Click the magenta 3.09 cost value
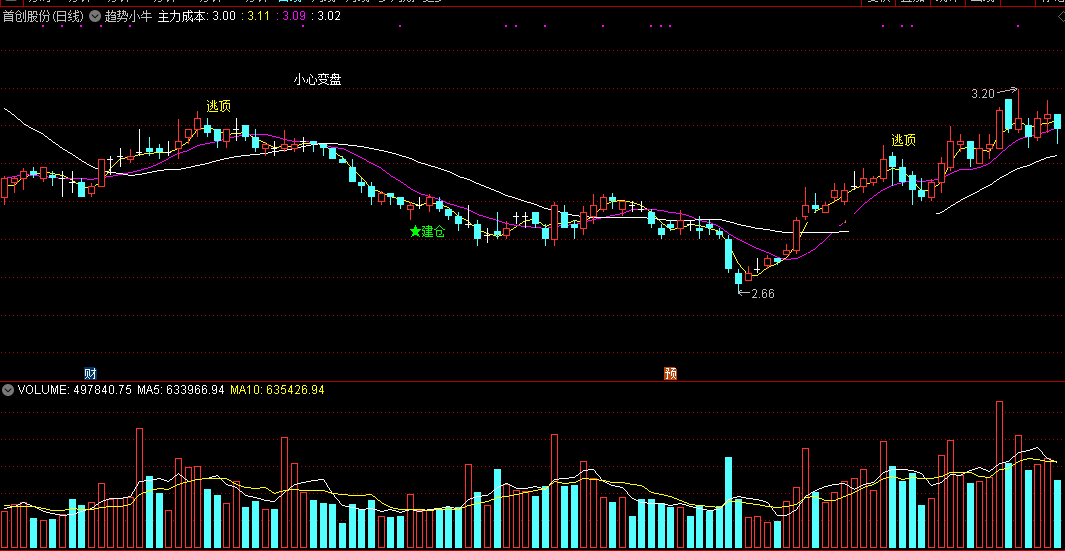 coord(294,16)
